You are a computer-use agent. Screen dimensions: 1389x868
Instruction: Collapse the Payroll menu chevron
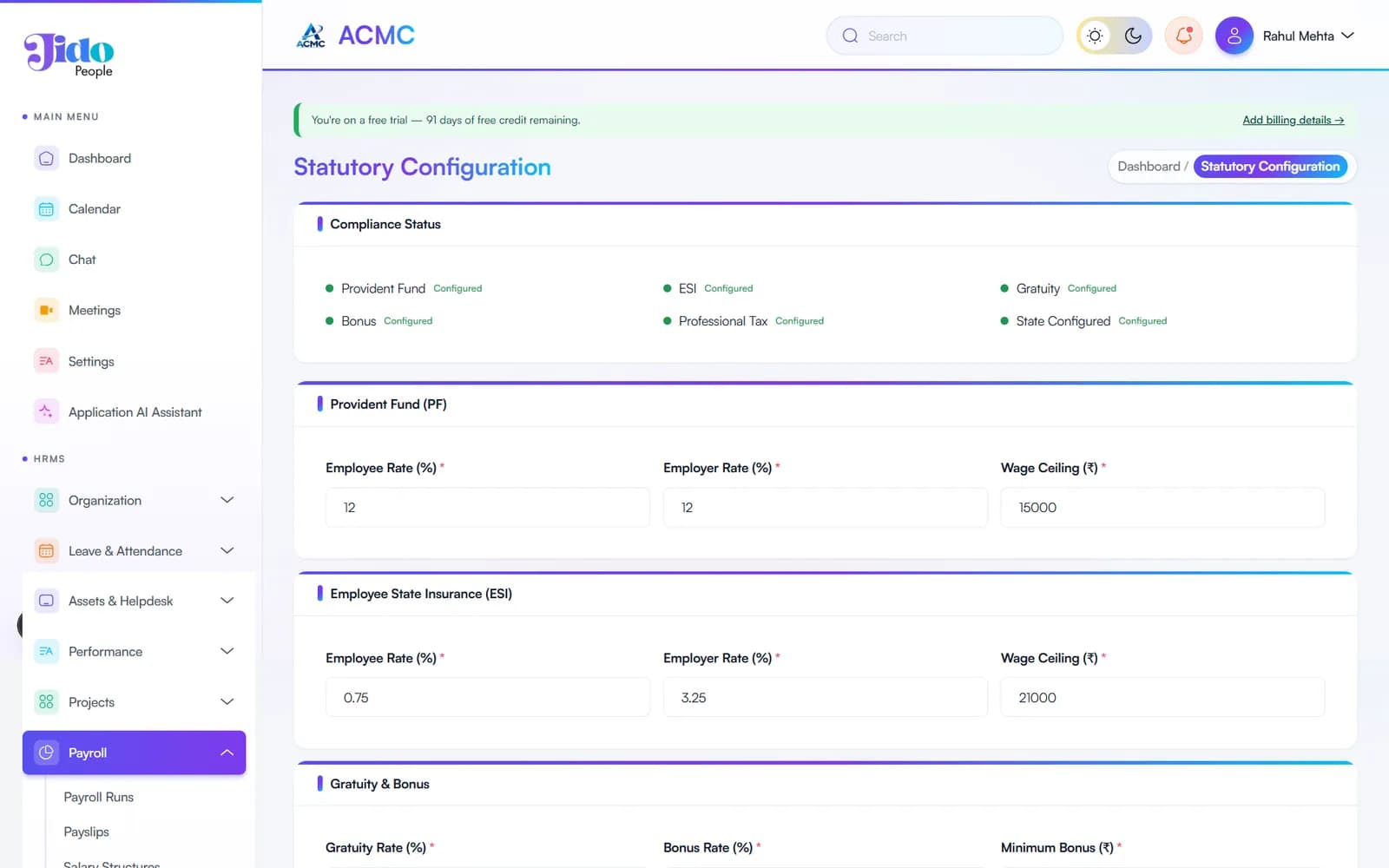[x=227, y=753]
